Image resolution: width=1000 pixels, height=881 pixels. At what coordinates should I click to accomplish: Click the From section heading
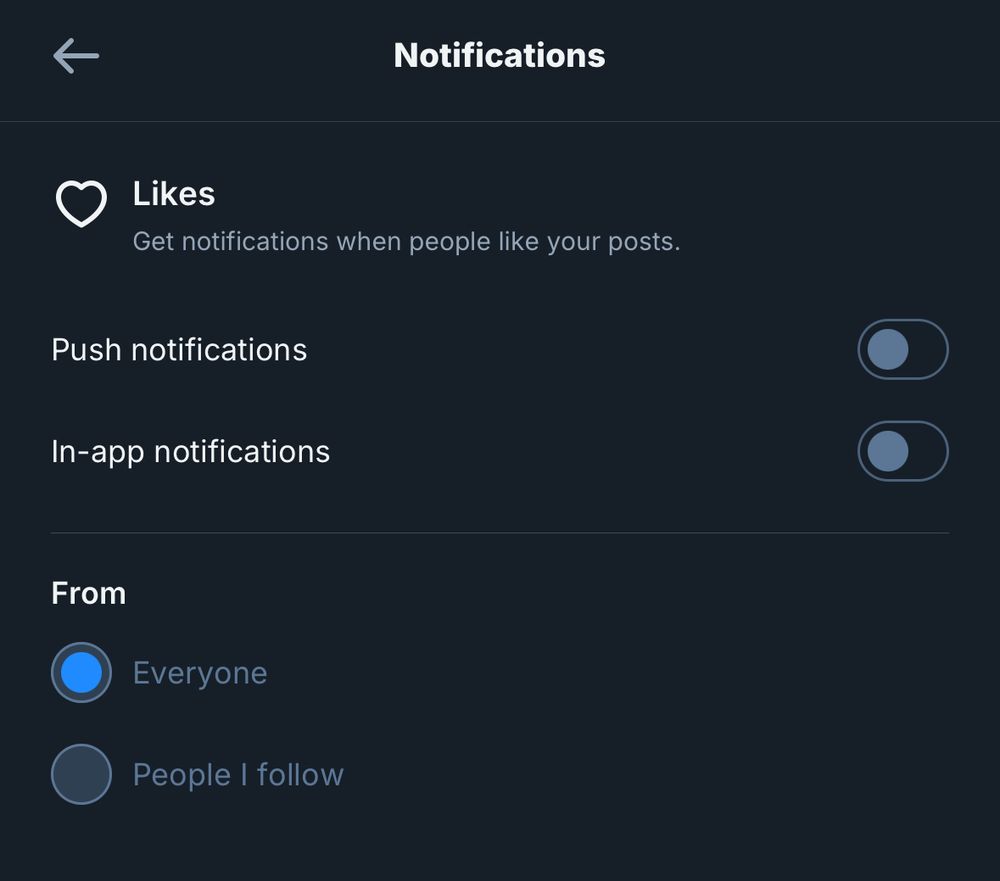[88, 593]
